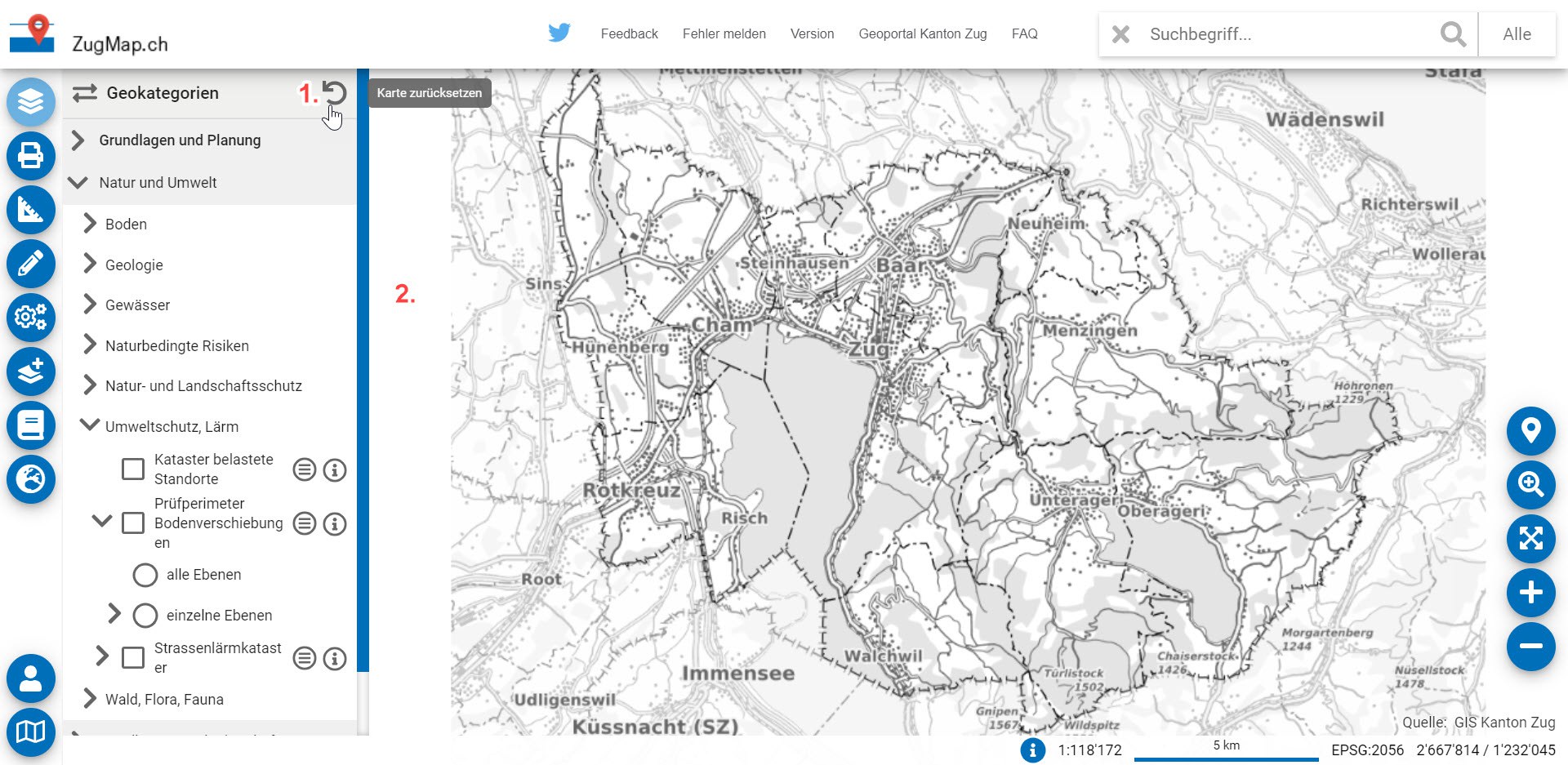This screenshot has width=1568, height=765.
Task: Select the 'alle Ebenen' radio button
Action: pos(145,575)
